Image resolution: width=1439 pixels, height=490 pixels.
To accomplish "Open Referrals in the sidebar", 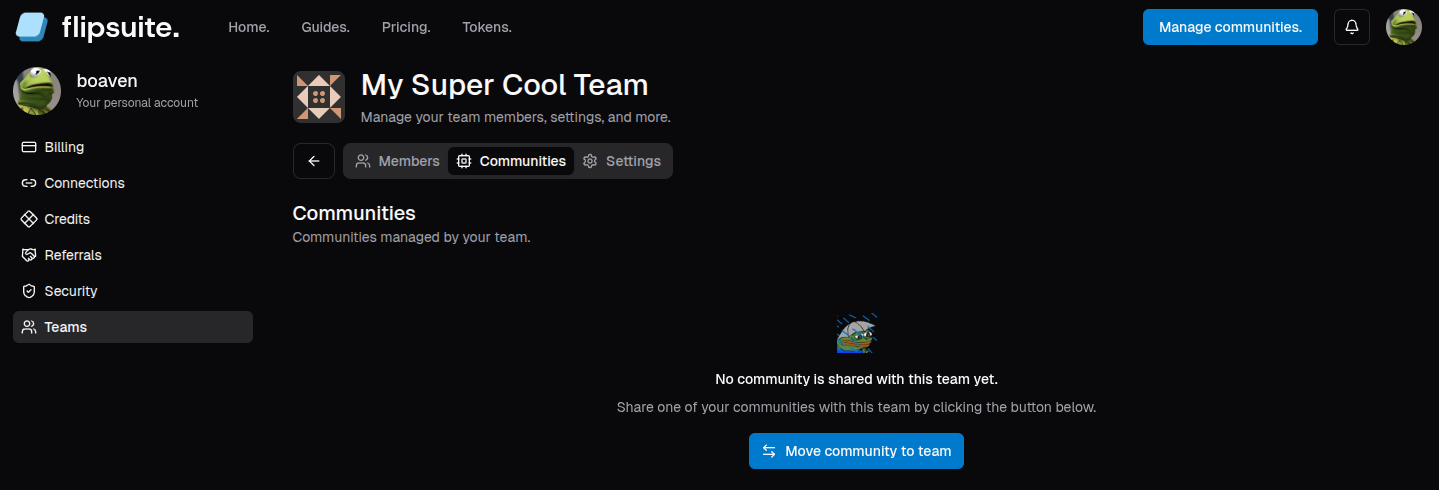I will click(x=133, y=255).
